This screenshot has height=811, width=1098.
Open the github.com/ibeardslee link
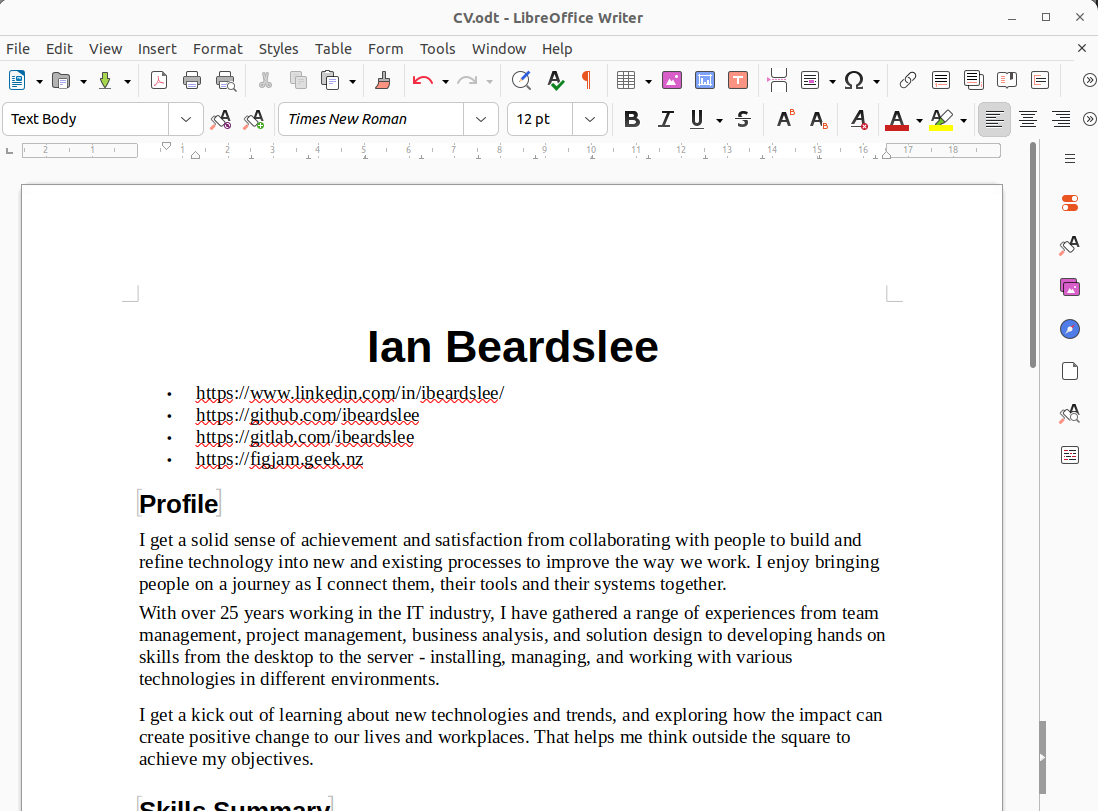click(306, 415)
